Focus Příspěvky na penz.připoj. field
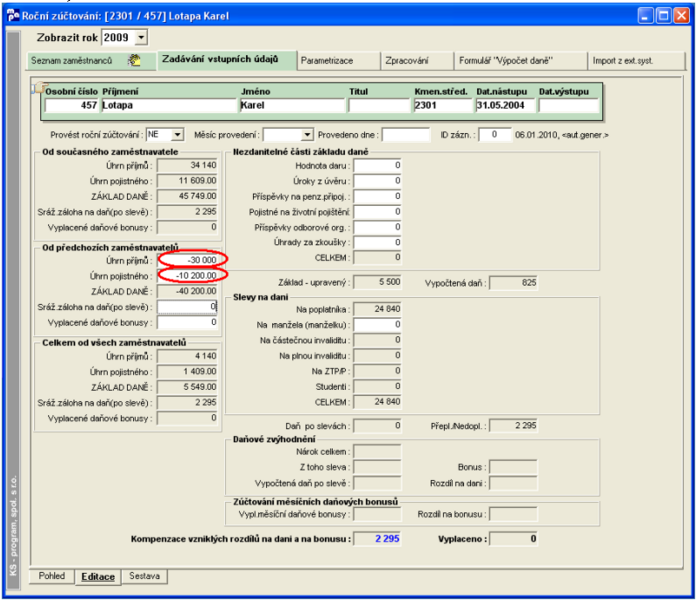 tap(377, 196)
